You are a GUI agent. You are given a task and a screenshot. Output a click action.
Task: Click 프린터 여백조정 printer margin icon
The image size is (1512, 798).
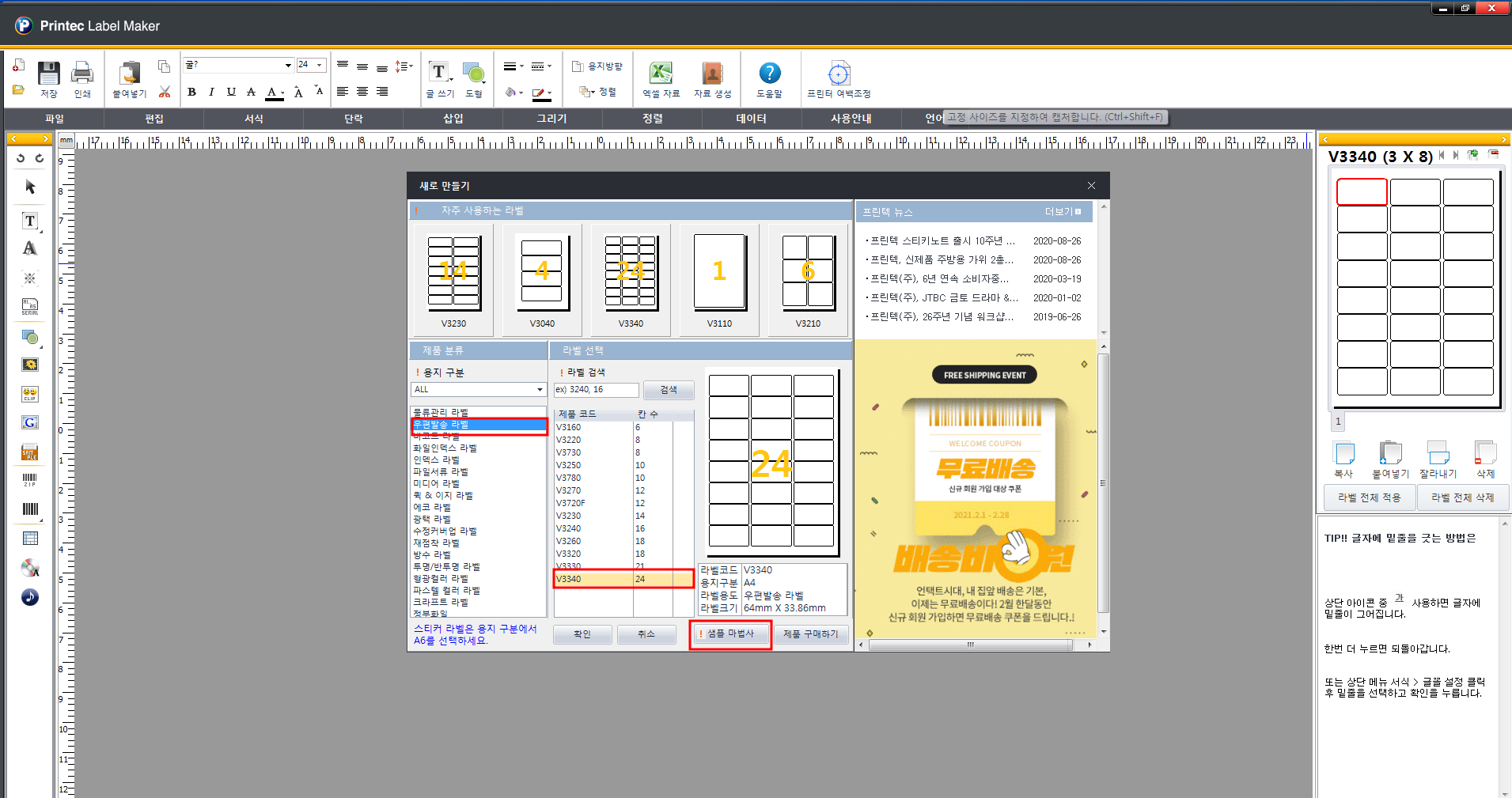839,74
